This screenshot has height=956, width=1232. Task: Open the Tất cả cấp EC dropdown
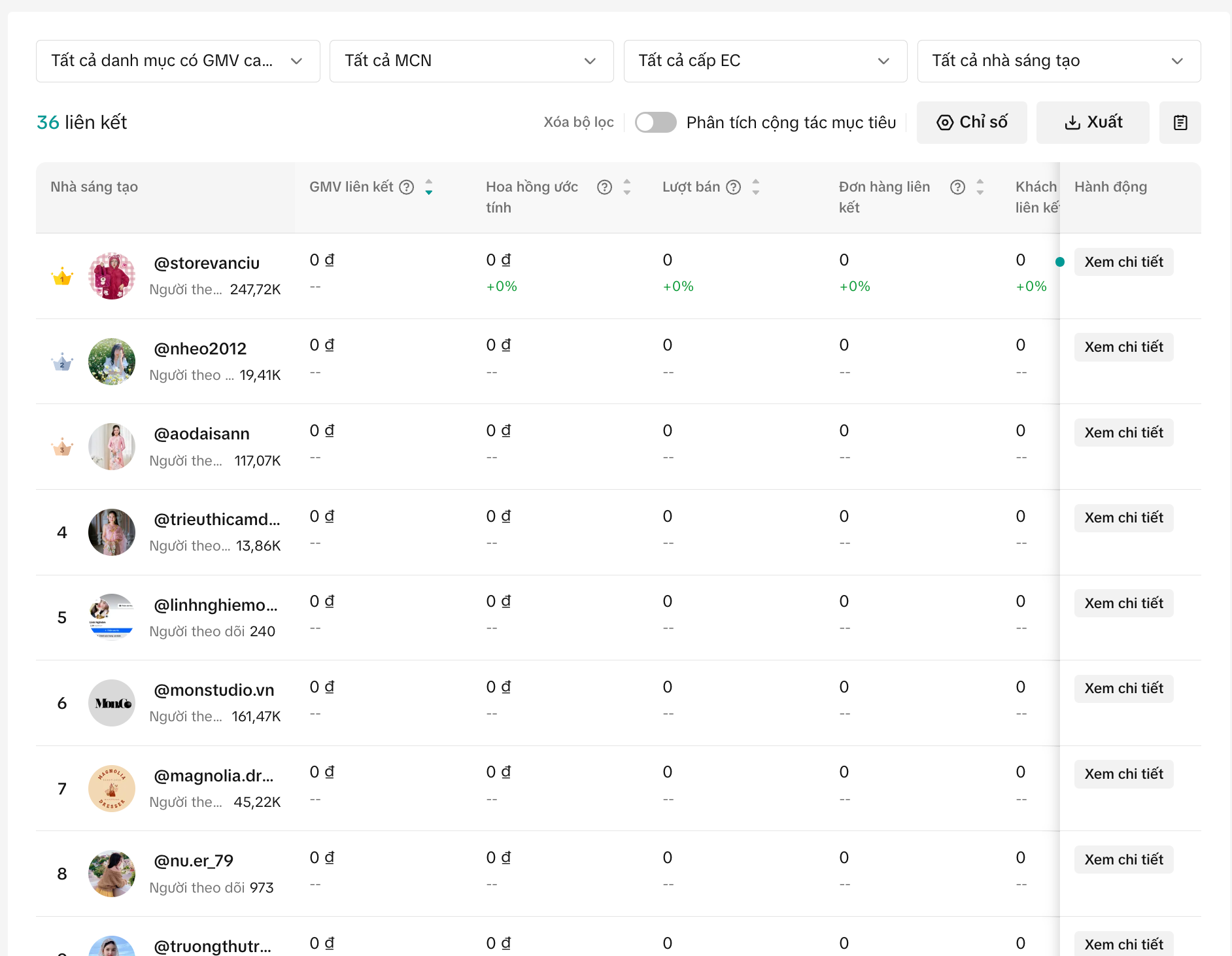click(x=765, y=61)
